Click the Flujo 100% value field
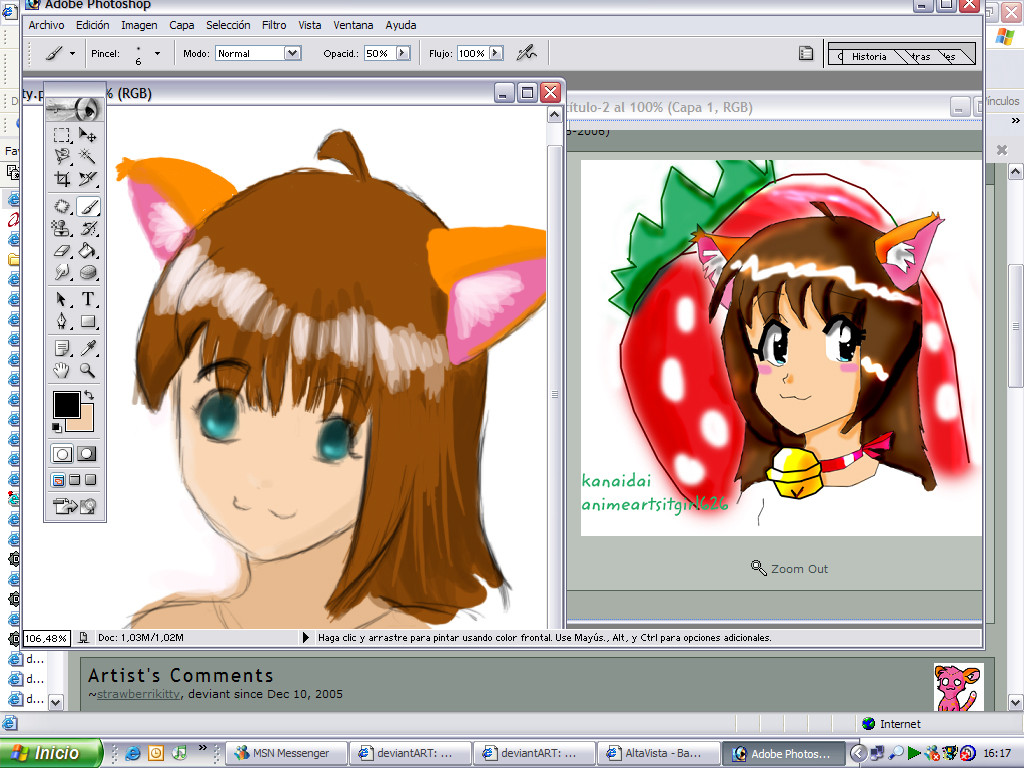 tap(472, 54)
